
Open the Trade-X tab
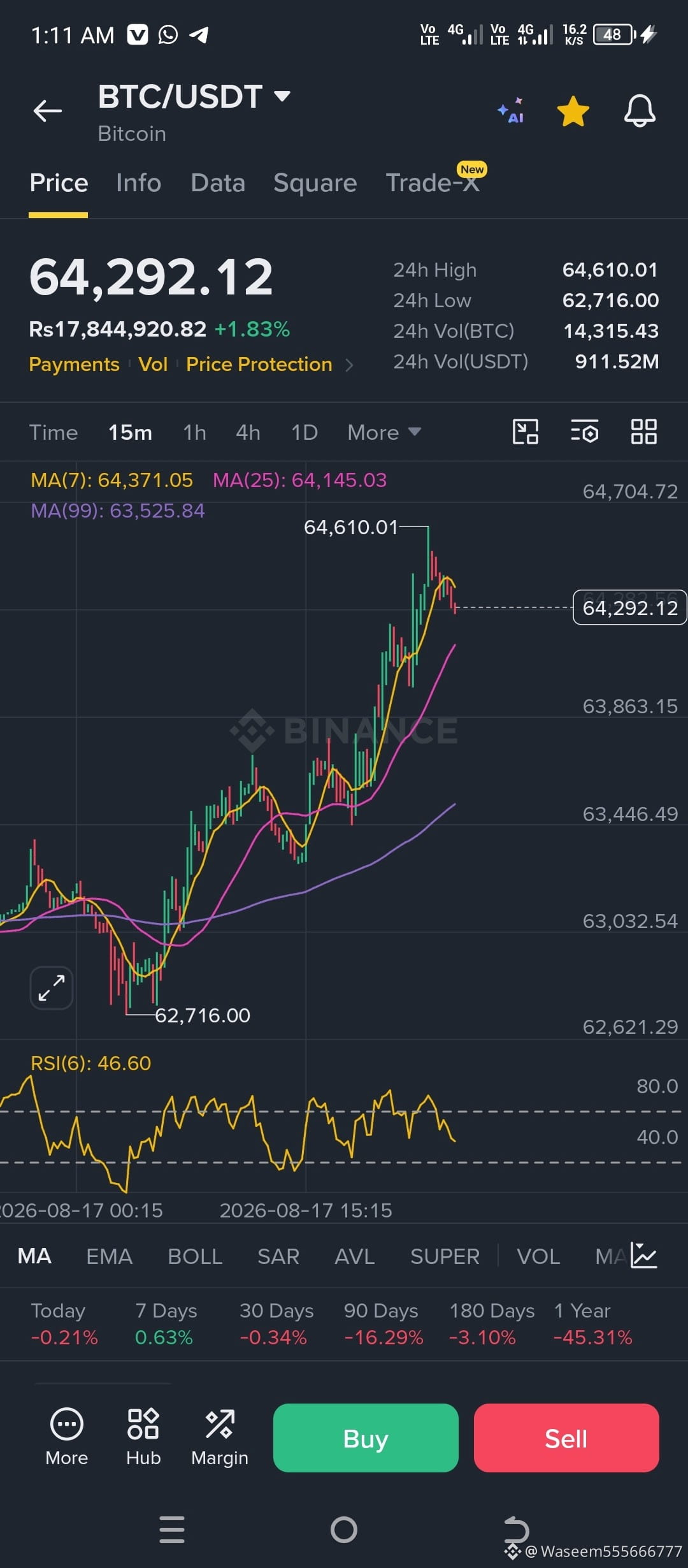coord(433,183)
